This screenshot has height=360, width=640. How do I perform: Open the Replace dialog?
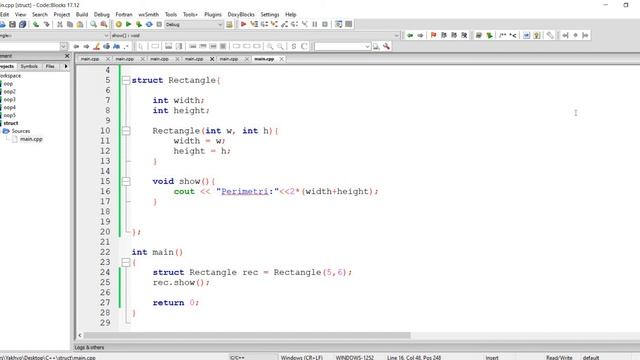pos(104,24)
